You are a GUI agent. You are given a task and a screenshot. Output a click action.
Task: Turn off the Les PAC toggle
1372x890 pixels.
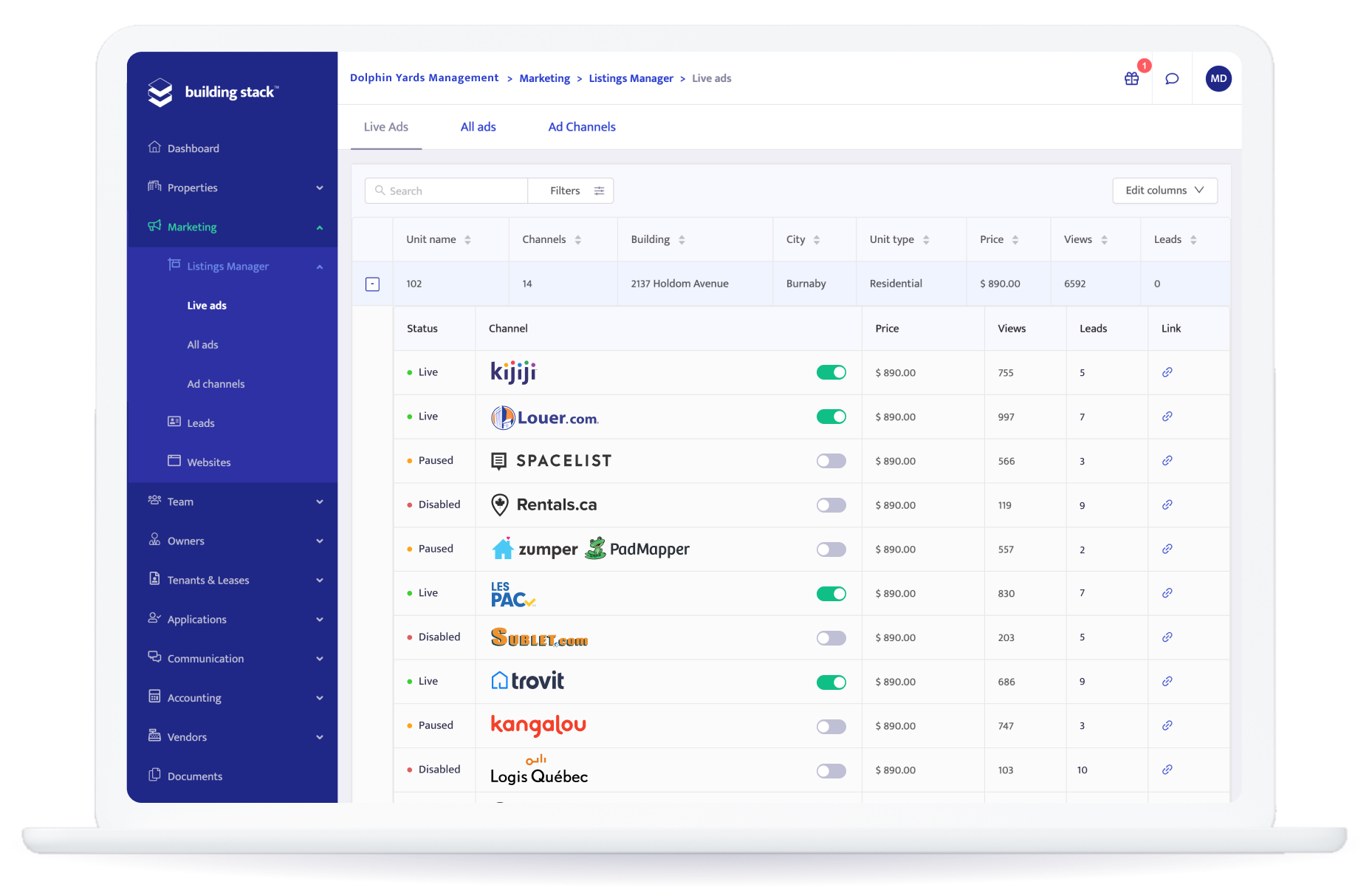(831, 594)
